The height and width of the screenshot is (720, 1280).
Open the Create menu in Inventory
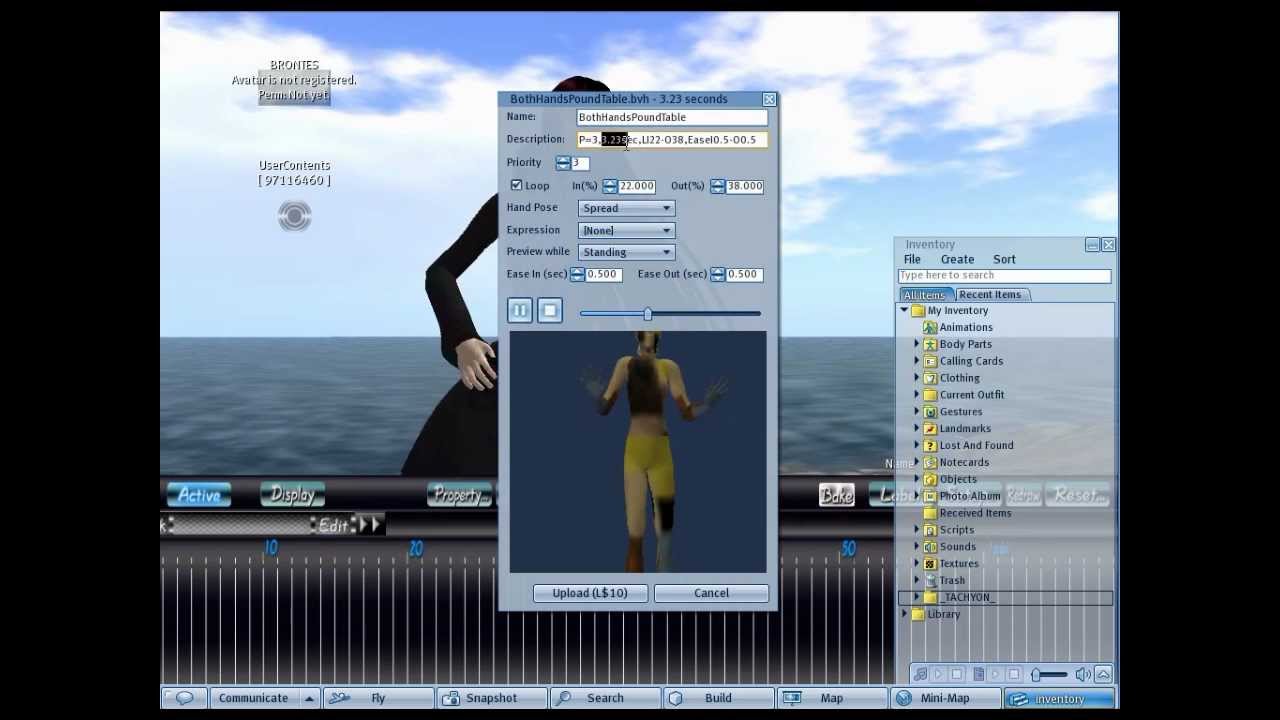(x=957, y=259)
